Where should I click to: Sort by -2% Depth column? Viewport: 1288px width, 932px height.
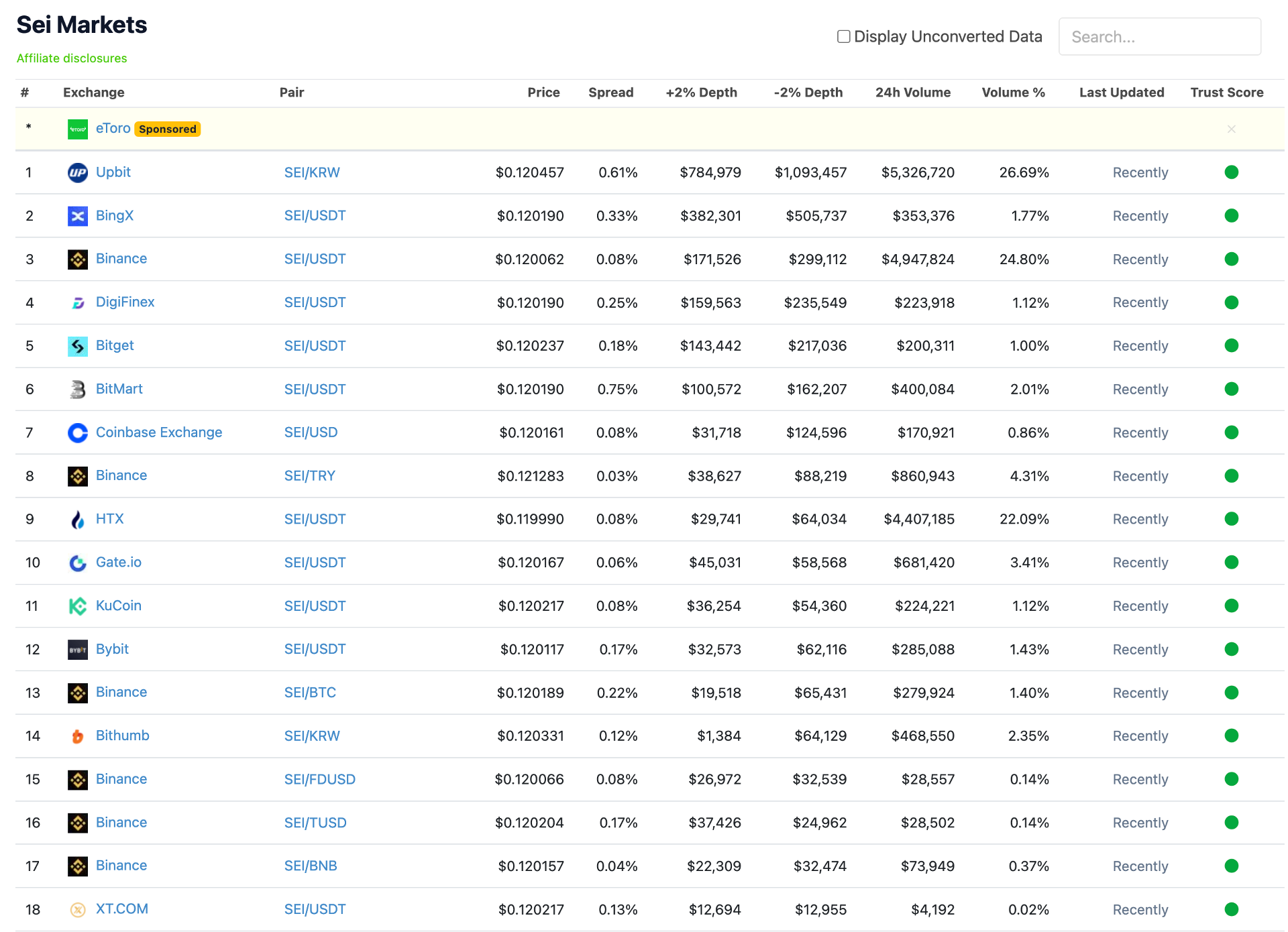click(808, 93)
